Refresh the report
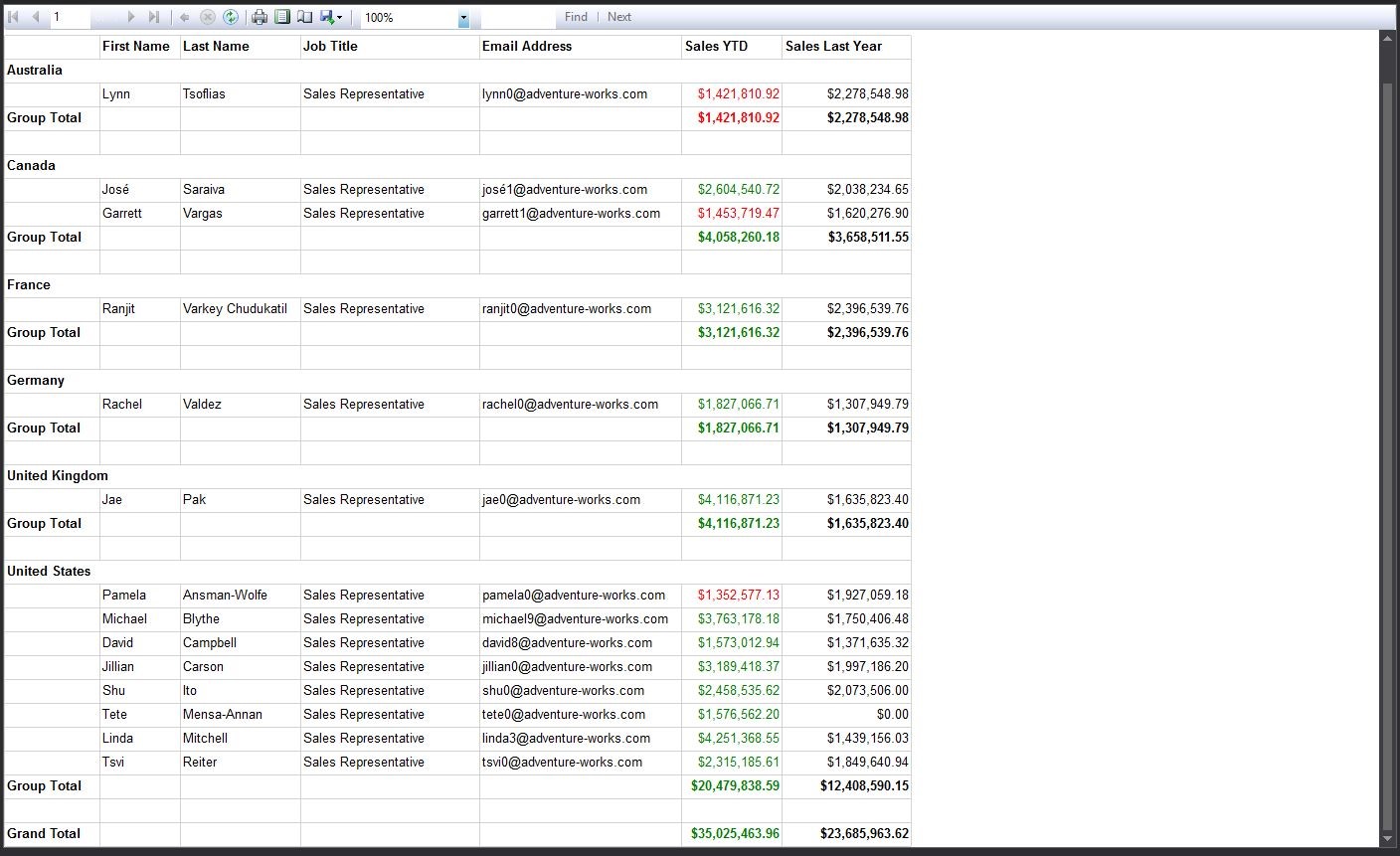This screenshot has width=1400, height=856. point(231,17)
